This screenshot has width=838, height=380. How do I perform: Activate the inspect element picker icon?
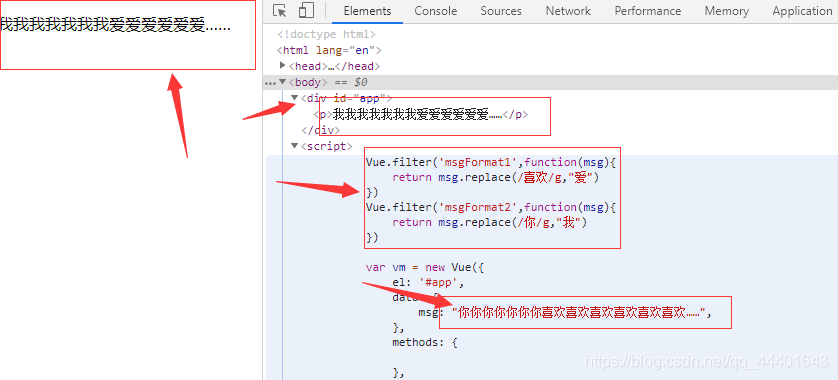coord(280,11)
